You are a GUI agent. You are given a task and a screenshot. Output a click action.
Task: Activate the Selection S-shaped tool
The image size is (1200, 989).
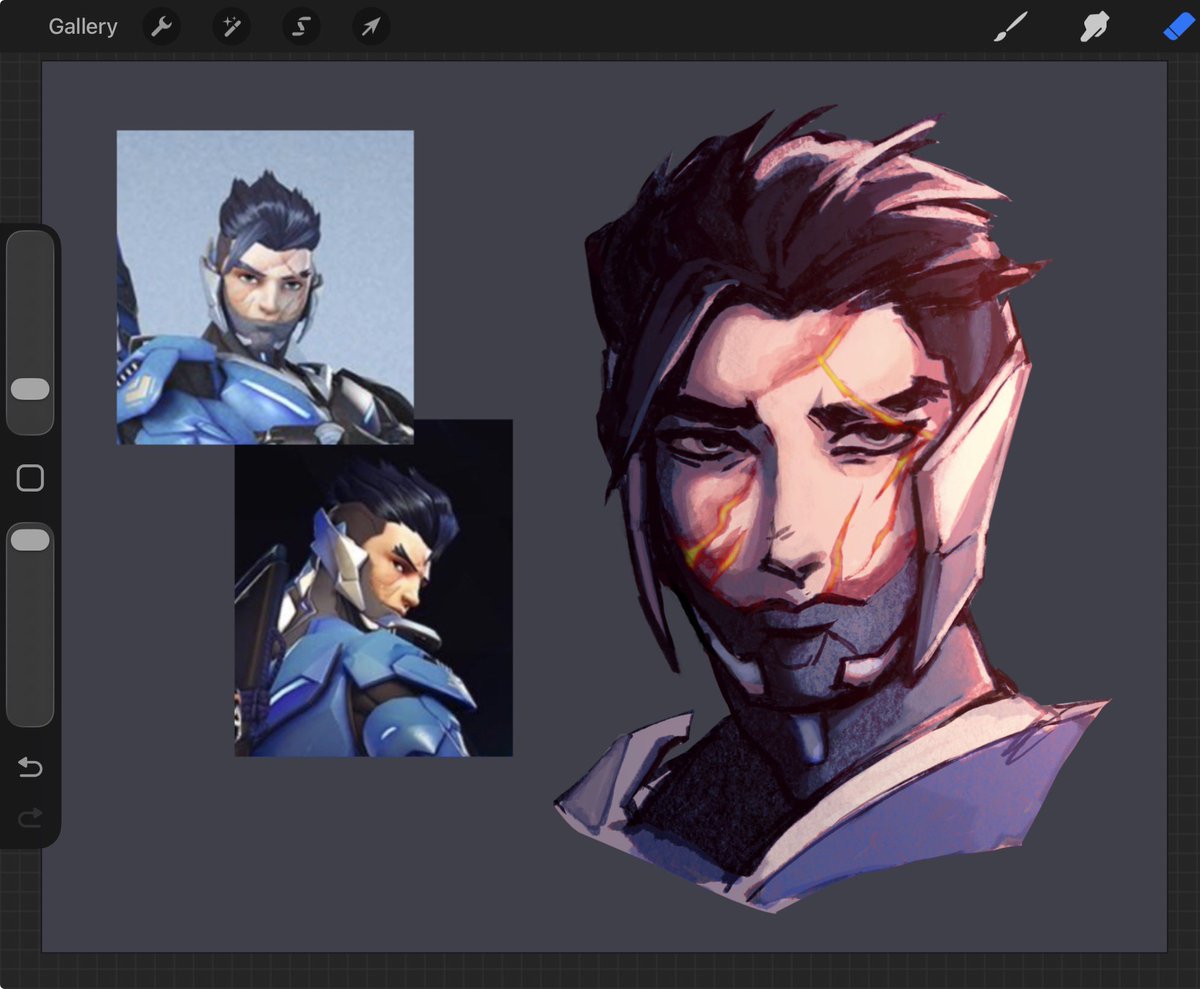pos(301,27)
